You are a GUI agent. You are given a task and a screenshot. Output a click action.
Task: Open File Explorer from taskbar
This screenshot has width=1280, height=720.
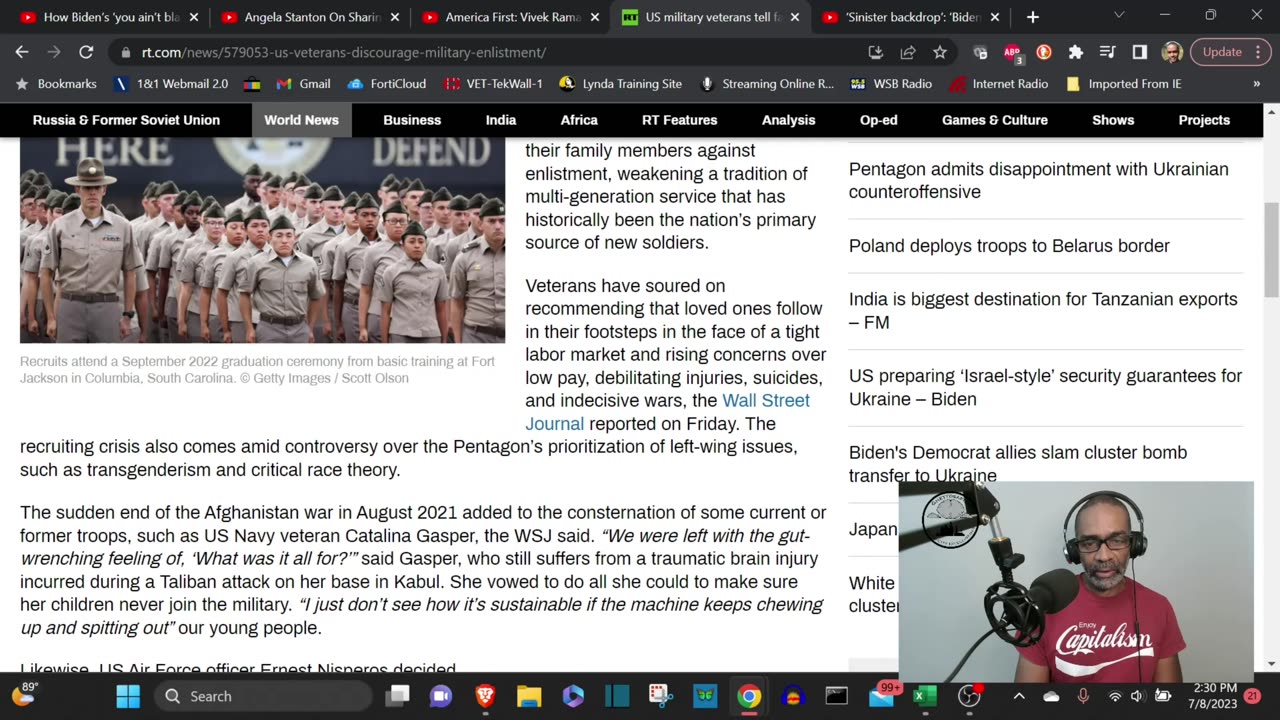coord(529,696)
